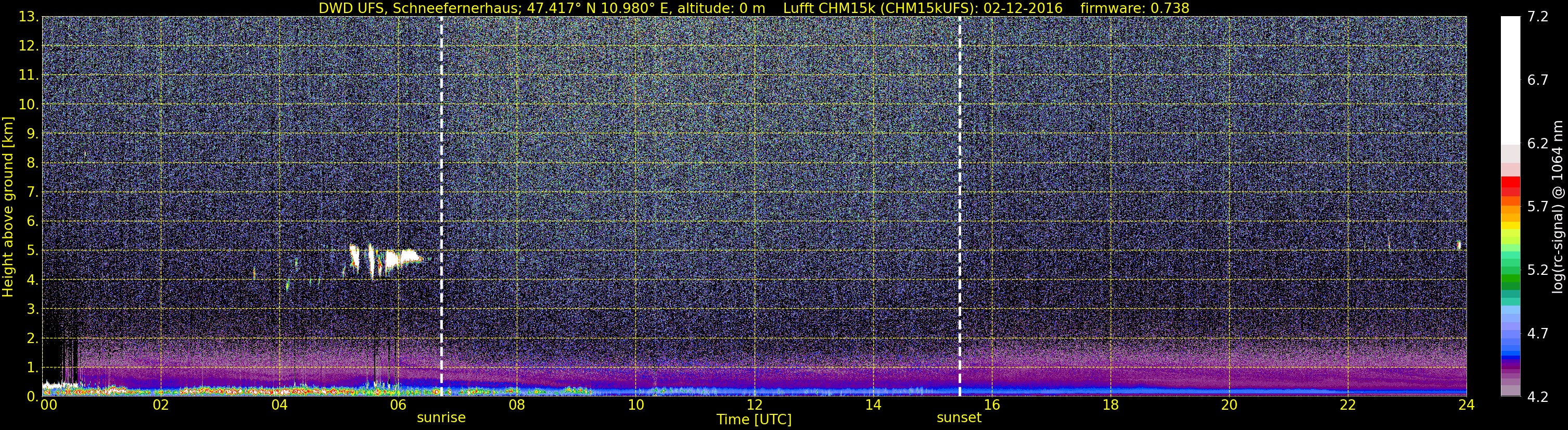Click the "7." tick on the height axis
The height and width of the screenshot is (430, 1568).
coord(32,192)
